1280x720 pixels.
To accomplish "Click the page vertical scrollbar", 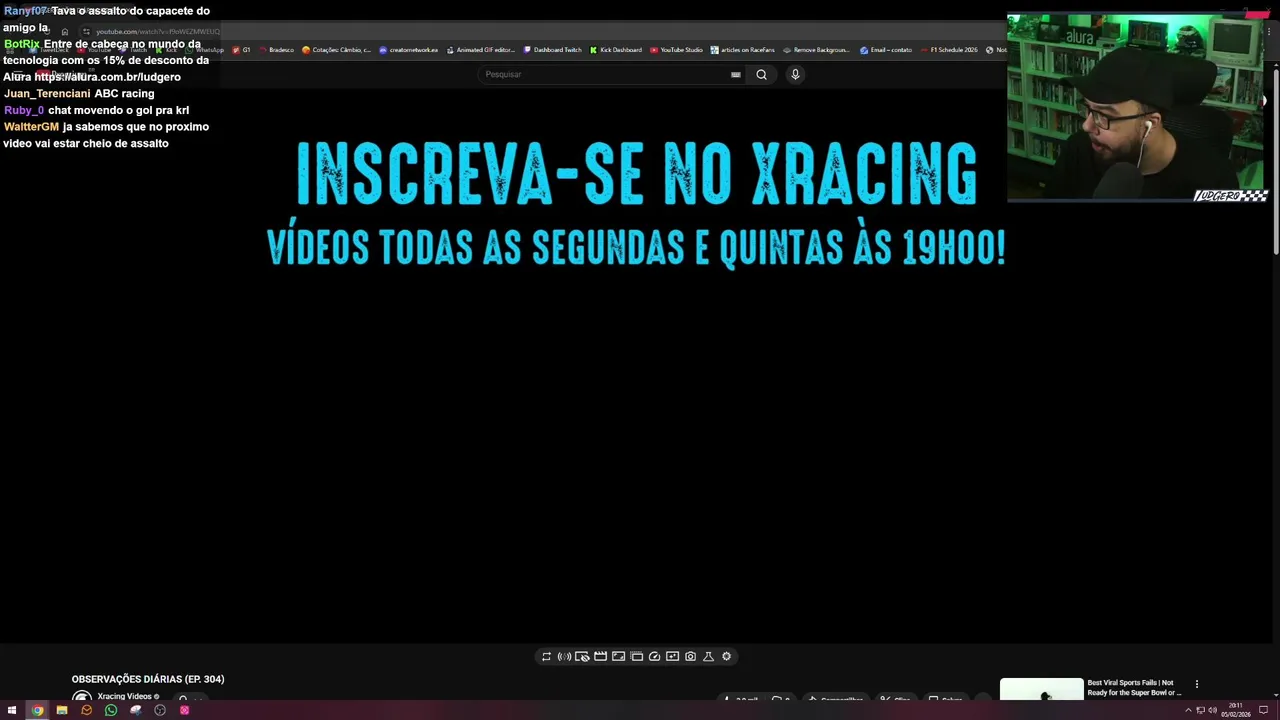I will tap(1275, 160).
